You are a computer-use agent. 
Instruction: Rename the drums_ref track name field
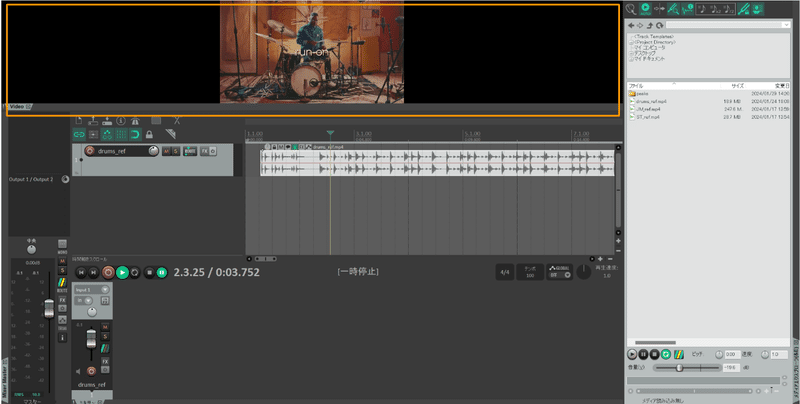click(x=121, y=152)
